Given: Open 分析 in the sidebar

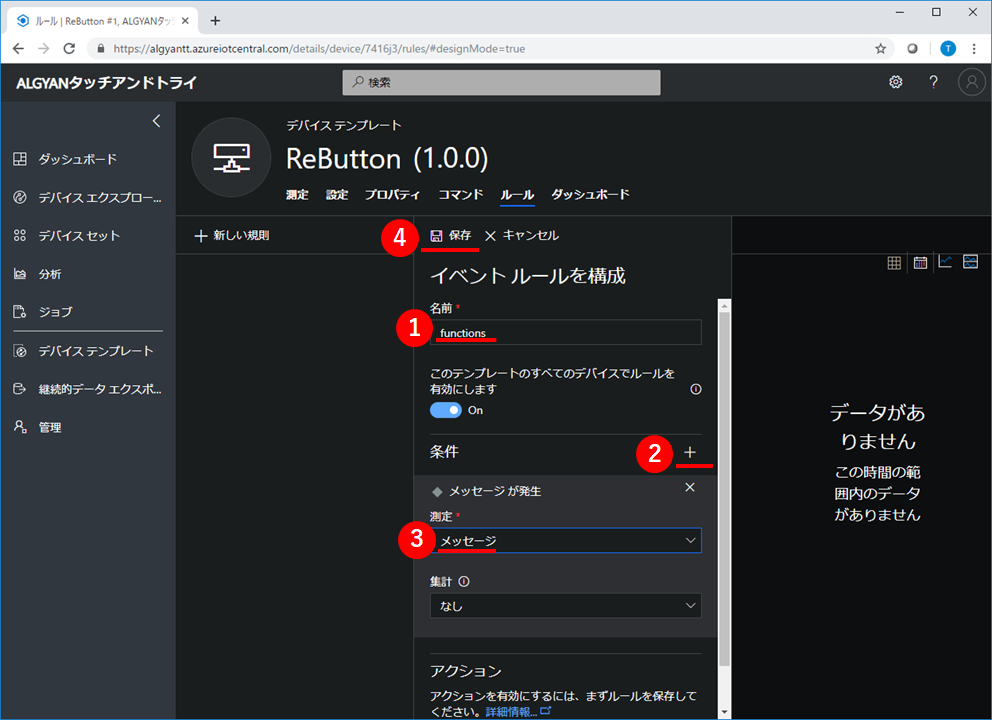Looking at the screenshot, I should [x=37, y=274].
